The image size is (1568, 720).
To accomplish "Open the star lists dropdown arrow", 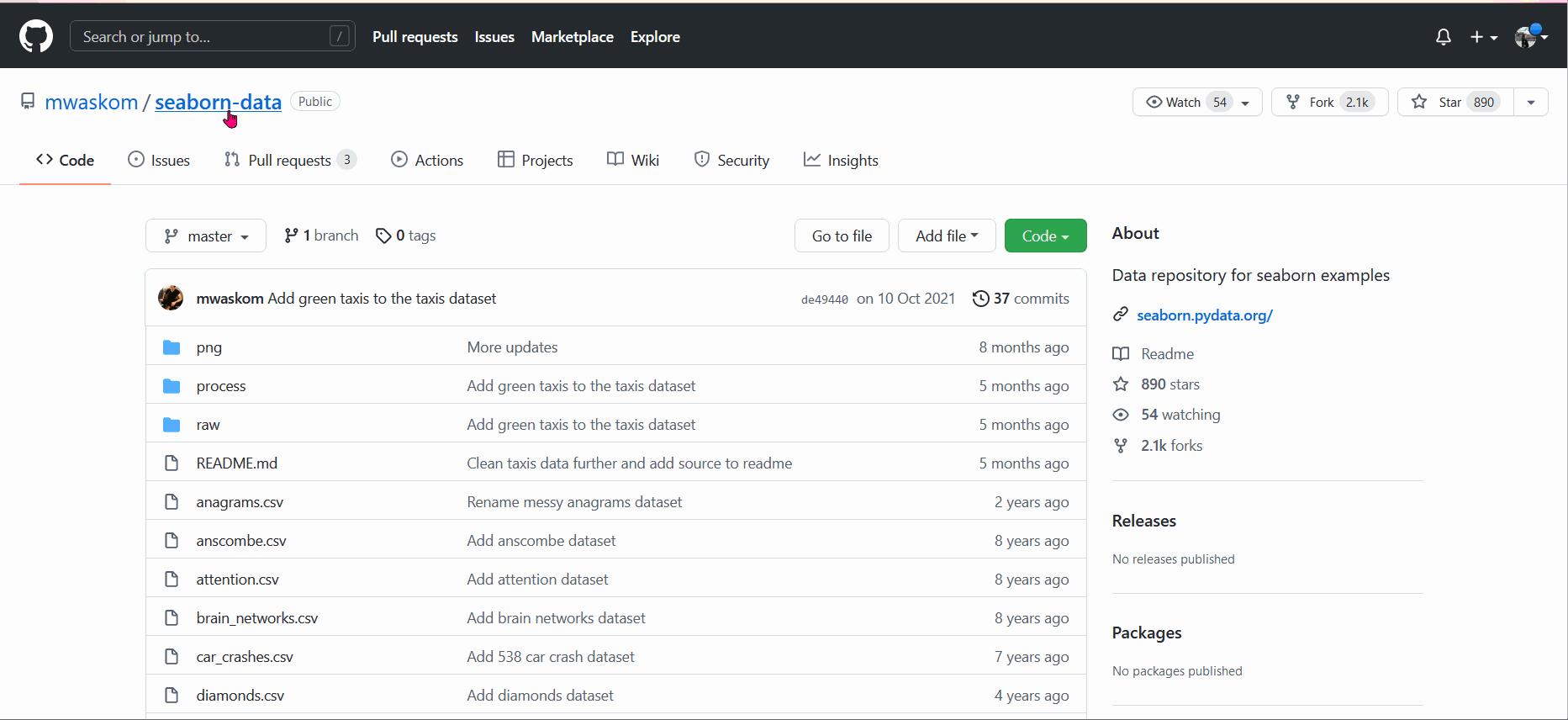I will point(1531,102).
